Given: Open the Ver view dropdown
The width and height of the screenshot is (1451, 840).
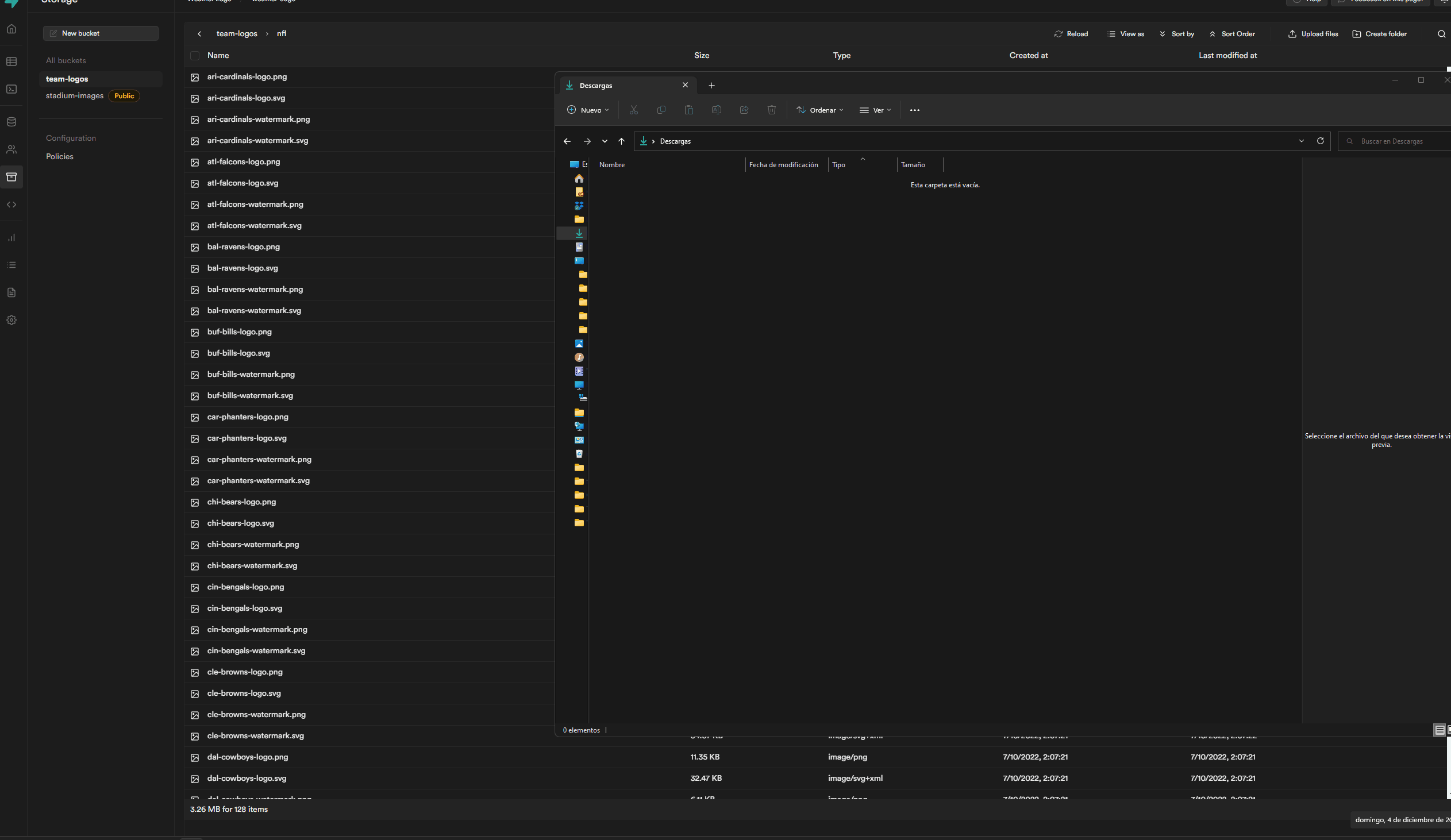Looking at the screenshot, I should (x=875, y=110).
